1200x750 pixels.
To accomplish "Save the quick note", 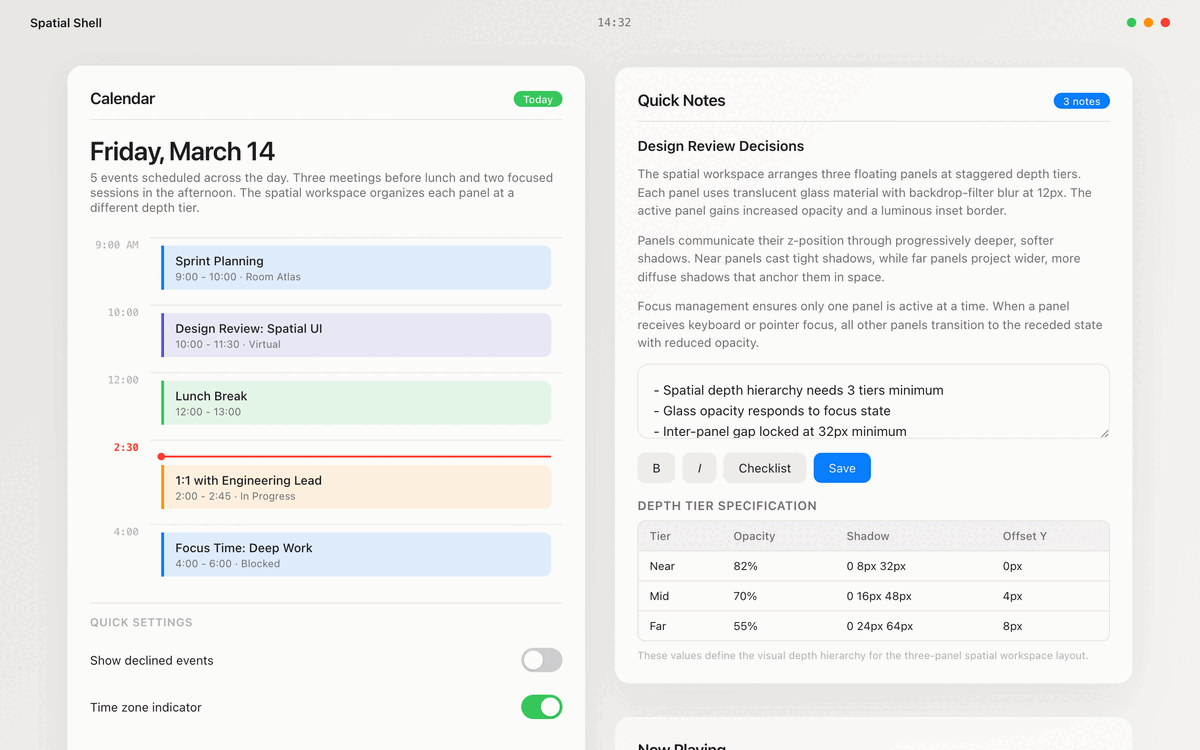I will pyautogui.click(x=842, y=468).
